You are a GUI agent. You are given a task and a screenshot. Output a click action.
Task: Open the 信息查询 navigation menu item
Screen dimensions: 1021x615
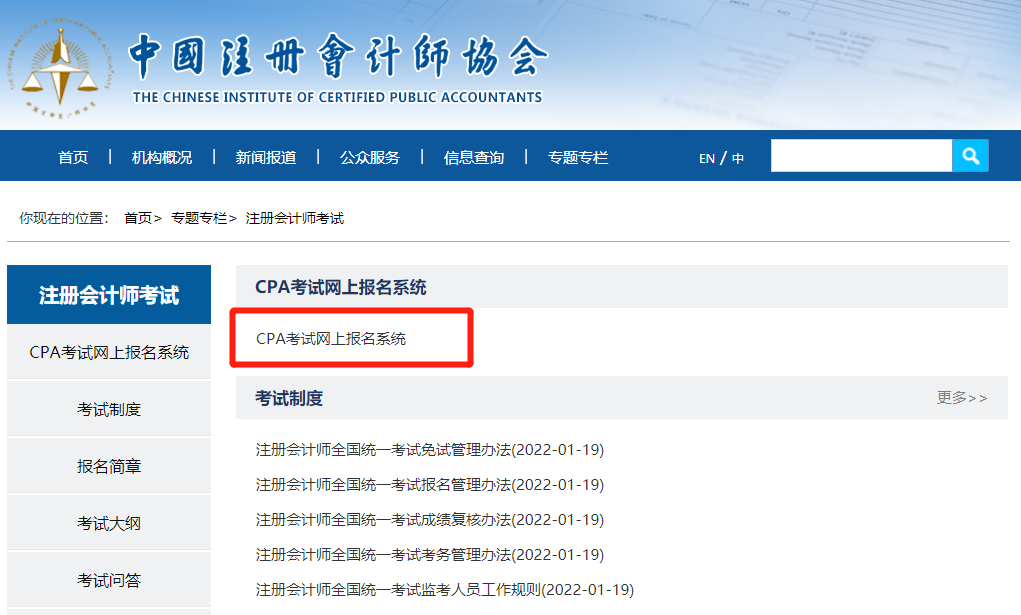(474, 156)
